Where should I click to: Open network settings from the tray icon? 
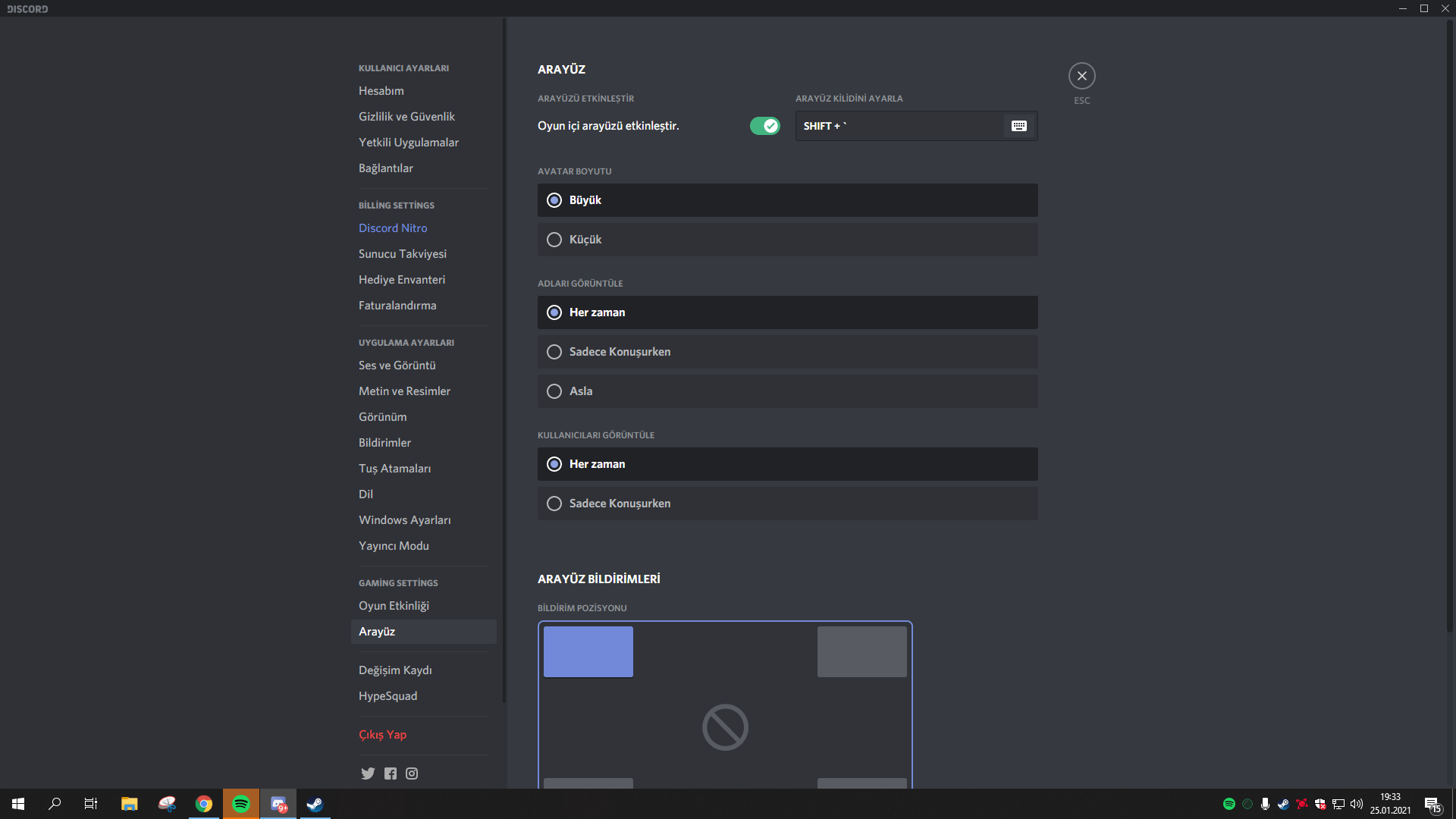(x=1338, y=804)
